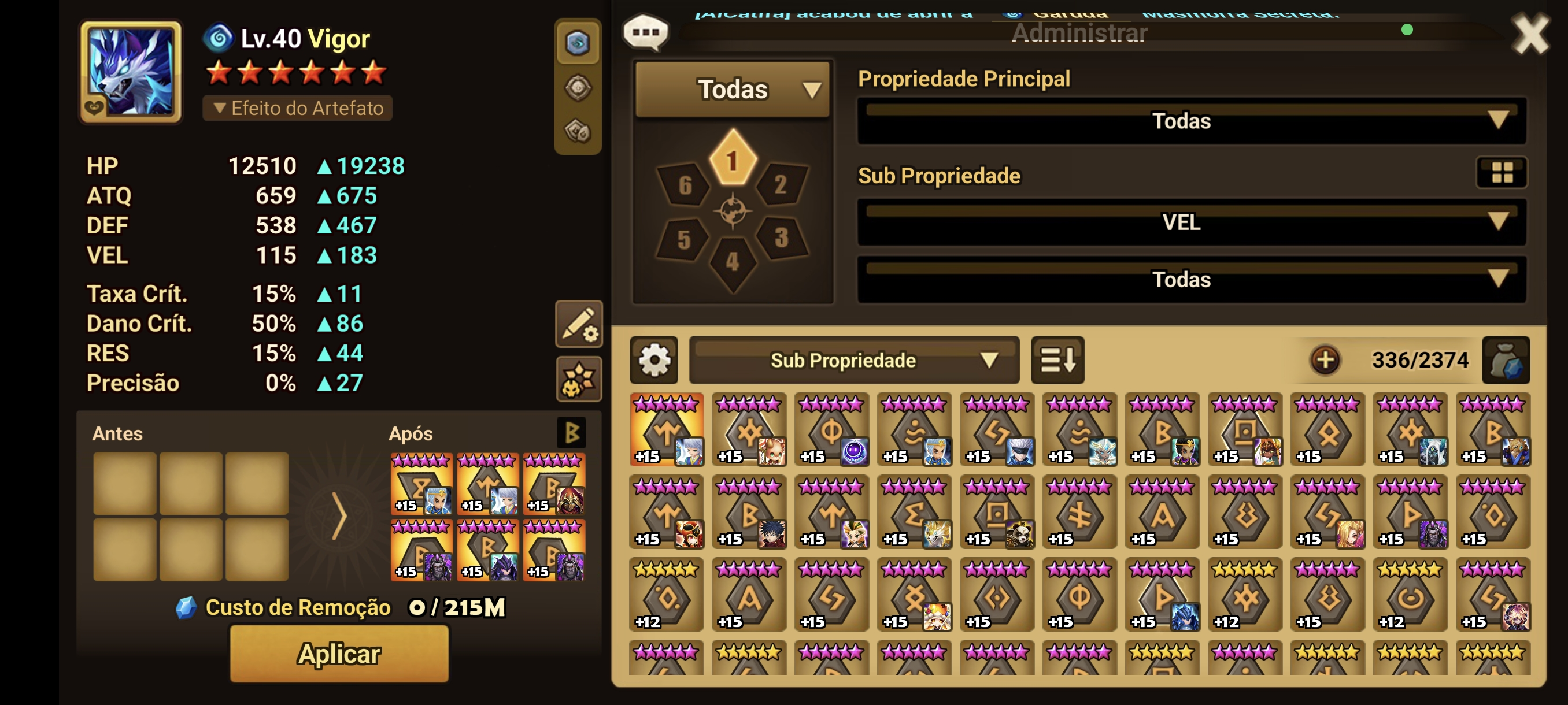Open the rune sell bag icon

point(1506,360)
